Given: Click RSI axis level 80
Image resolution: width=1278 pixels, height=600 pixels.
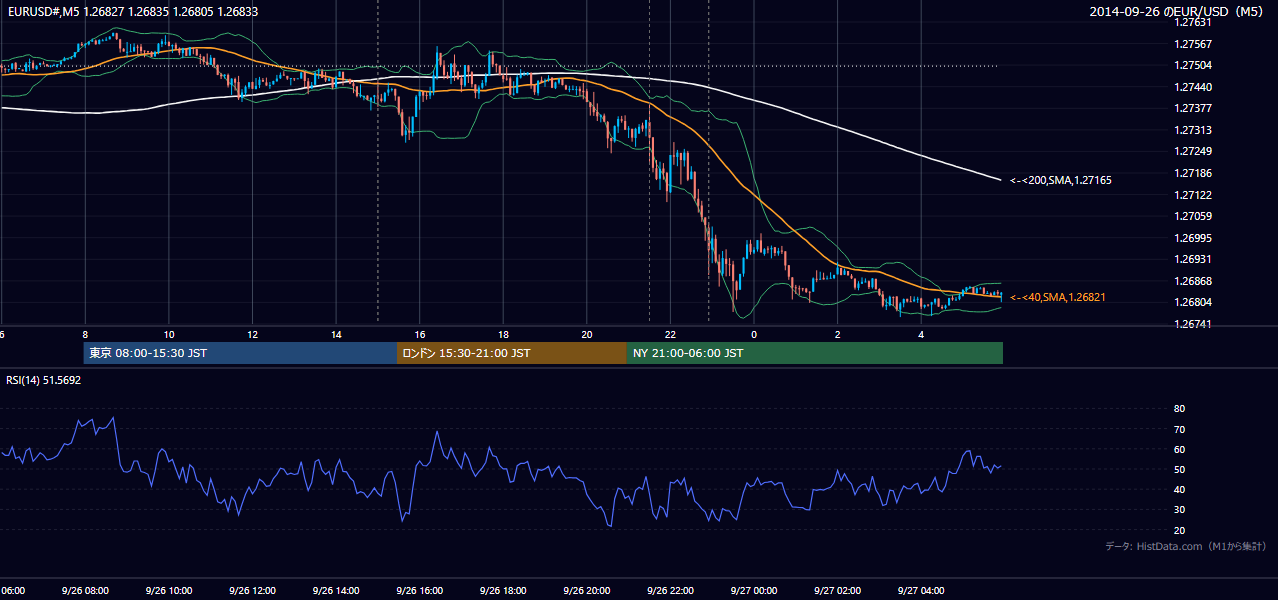Looking at the screenshot, I should pyautogui.click(x=1180, y=409).
